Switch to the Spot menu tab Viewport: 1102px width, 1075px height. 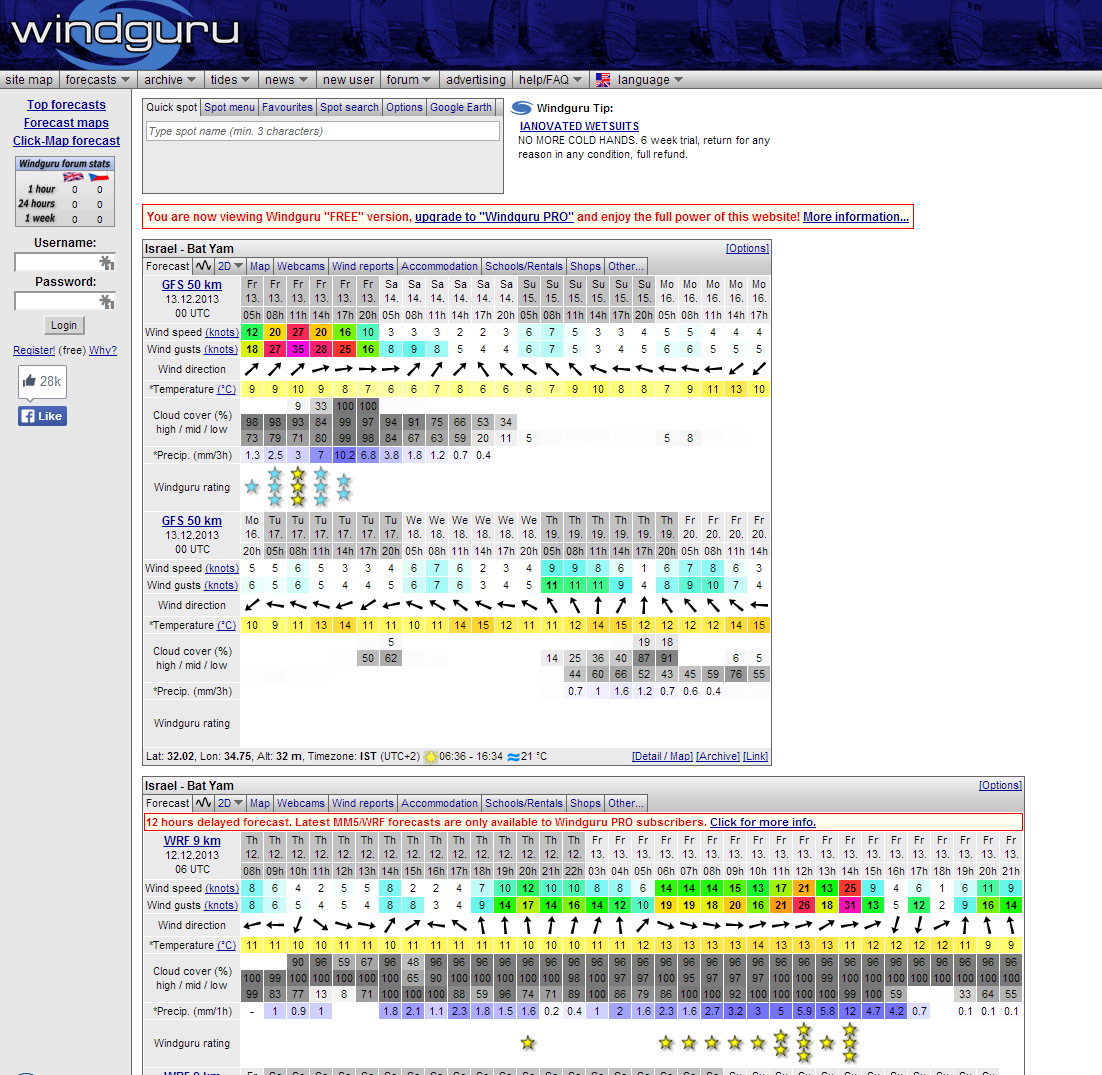[x=229, y=108]
